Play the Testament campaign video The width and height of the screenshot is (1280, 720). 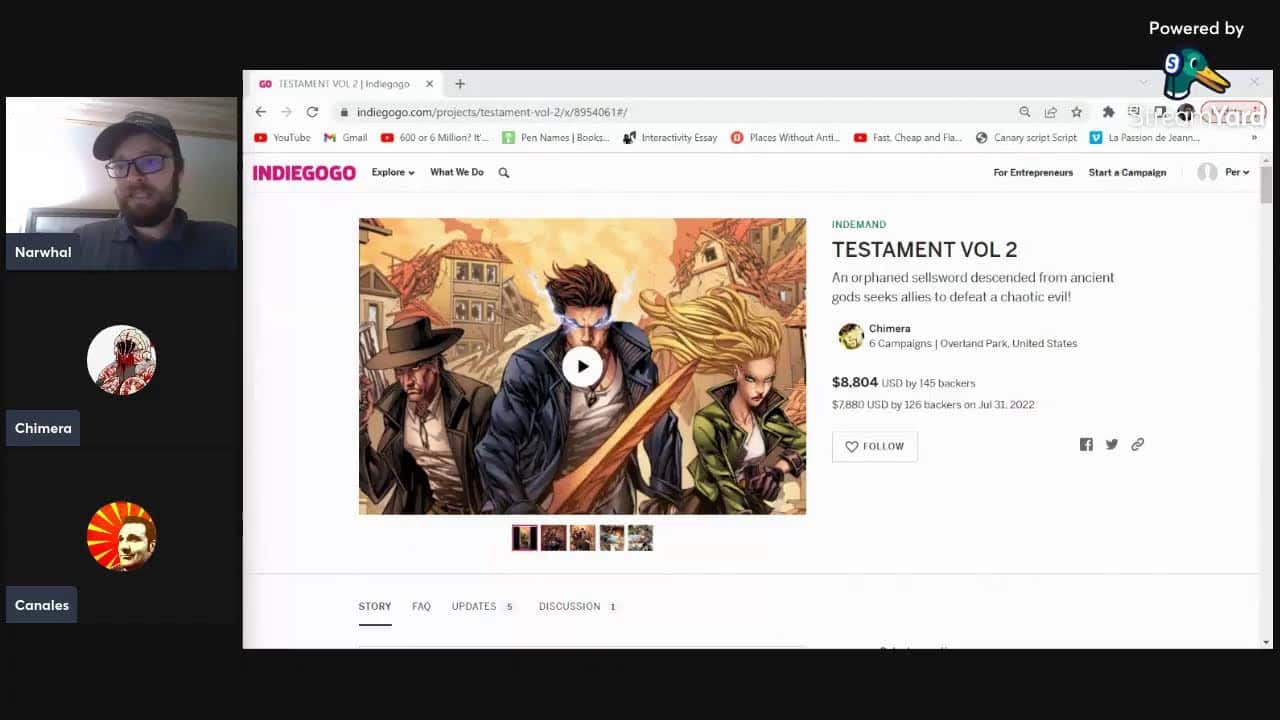click(582, 366)
